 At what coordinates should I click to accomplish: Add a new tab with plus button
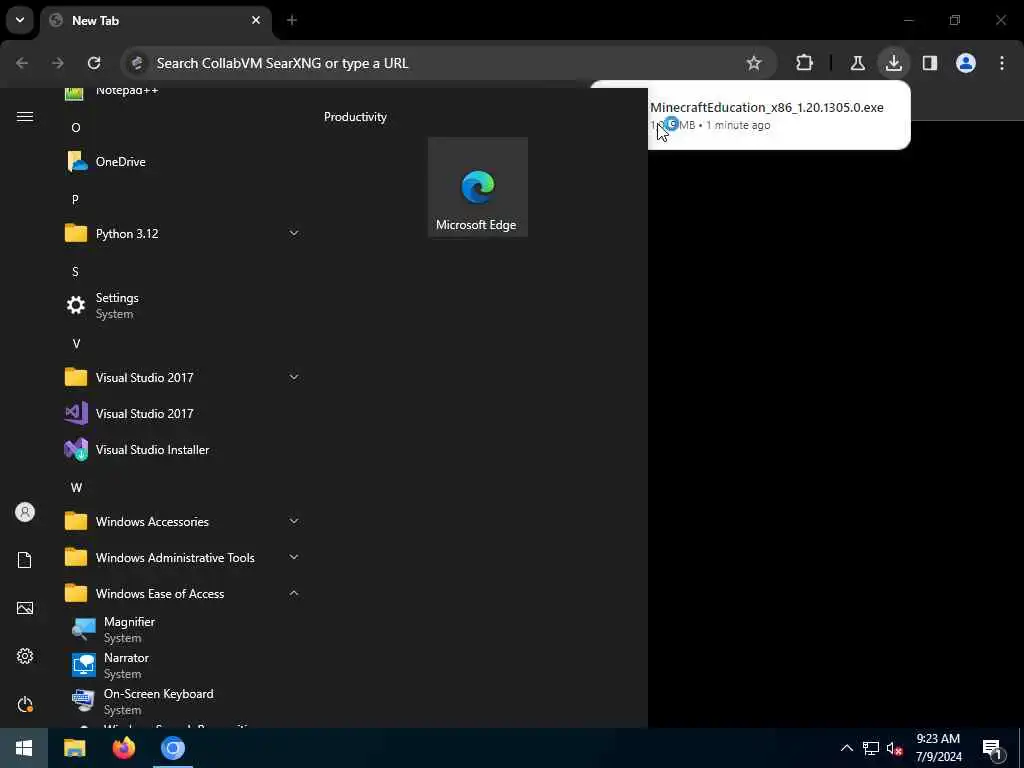291,20
